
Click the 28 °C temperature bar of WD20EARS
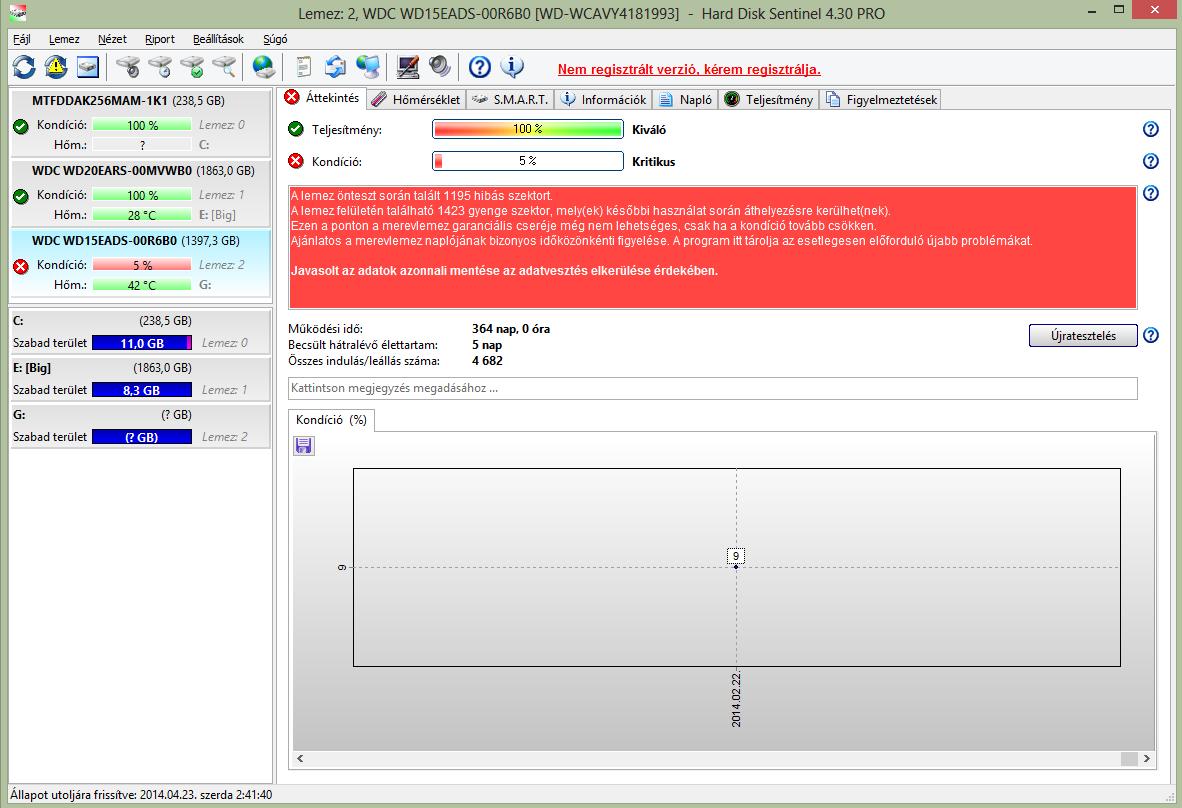click(142, 215)
